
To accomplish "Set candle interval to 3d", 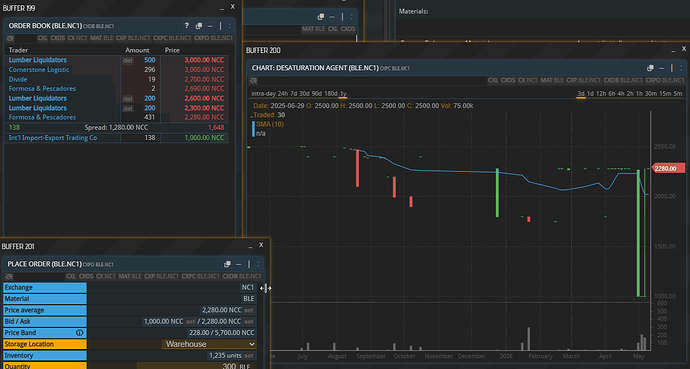I will [x=581, y=94].
